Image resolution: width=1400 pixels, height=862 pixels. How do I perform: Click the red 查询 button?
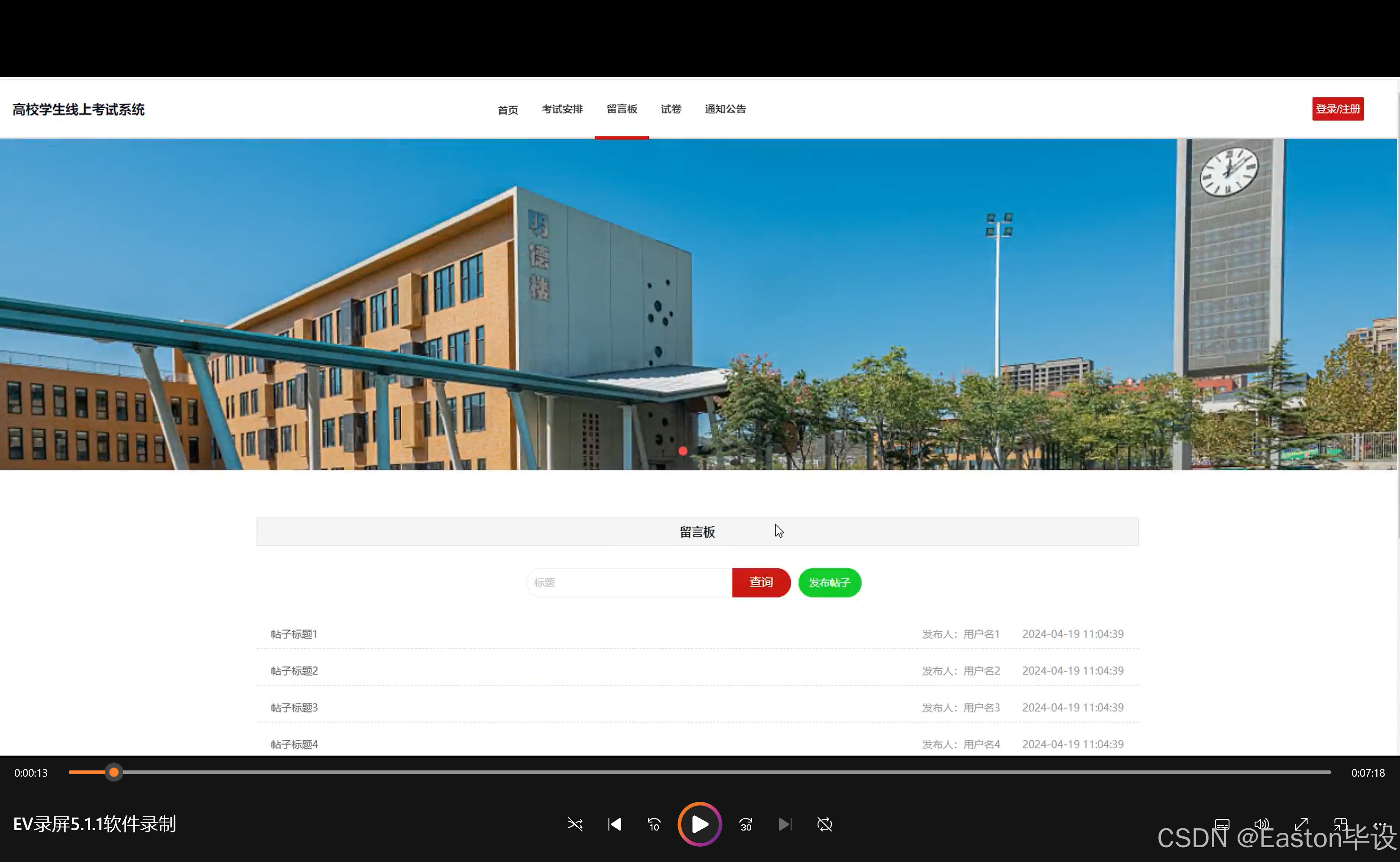pyautogui.click(x=761, y=582)
